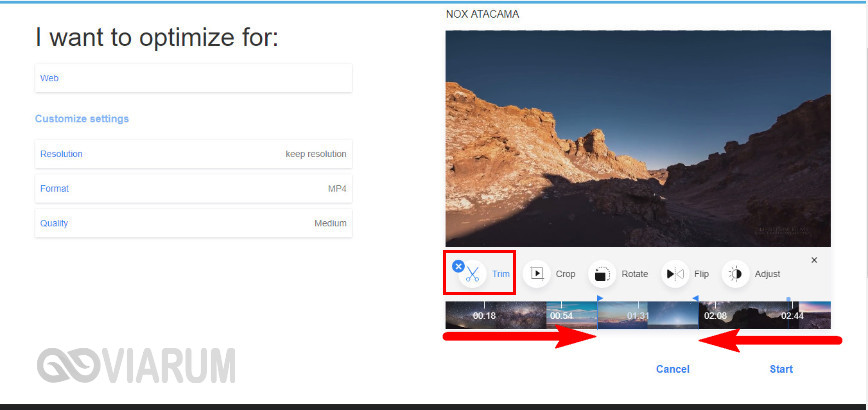This screenshot has width=868, height=410.
Task: Expand the Resolution setting
Action: point(193,154)
